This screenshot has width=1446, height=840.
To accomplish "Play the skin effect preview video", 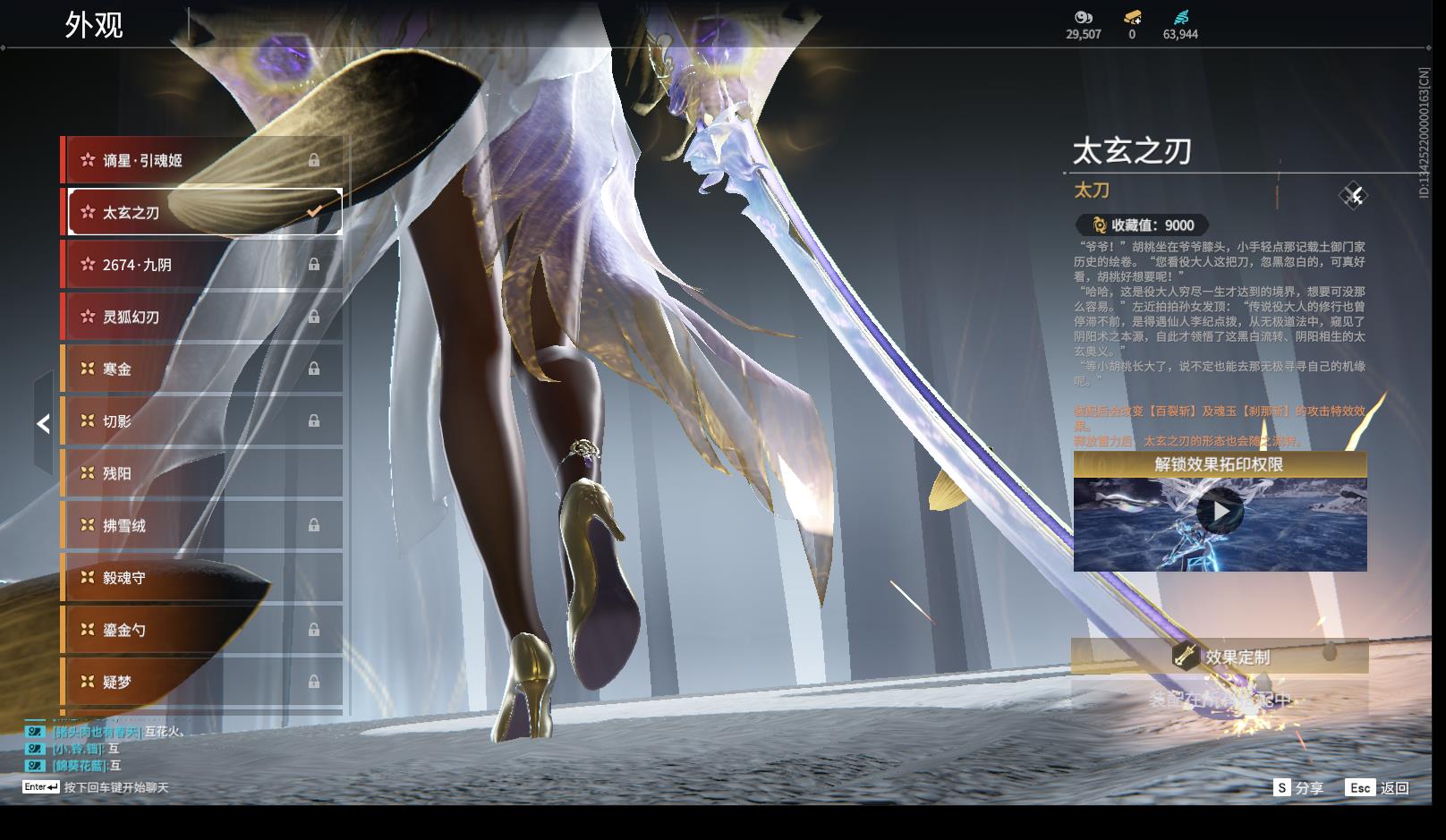I will click(x=1221, y=512).
